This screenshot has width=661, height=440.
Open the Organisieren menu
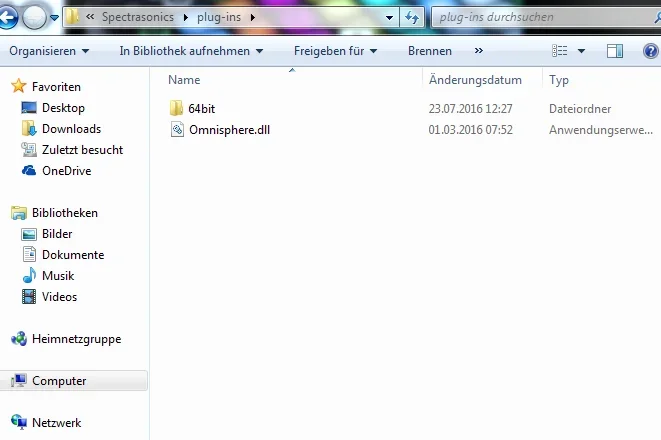point(49,51)
